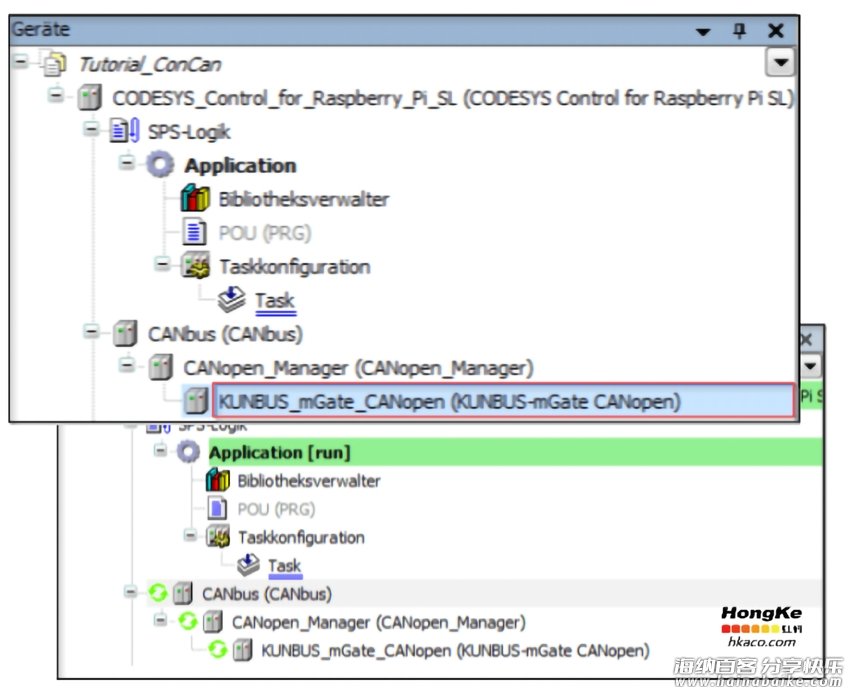Select Taskkonfiguration in the top panel
The height and width of the screenshot is (692, 850).
click(x=295, y=267)
